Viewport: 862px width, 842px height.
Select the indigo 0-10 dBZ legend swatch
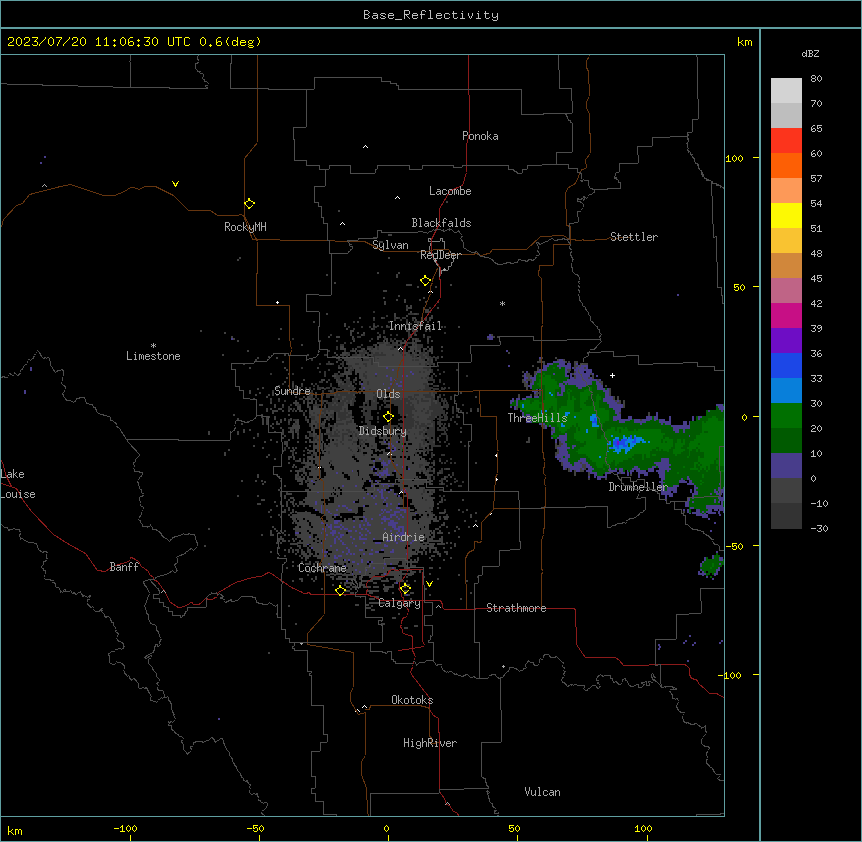[x=786, y=466]
